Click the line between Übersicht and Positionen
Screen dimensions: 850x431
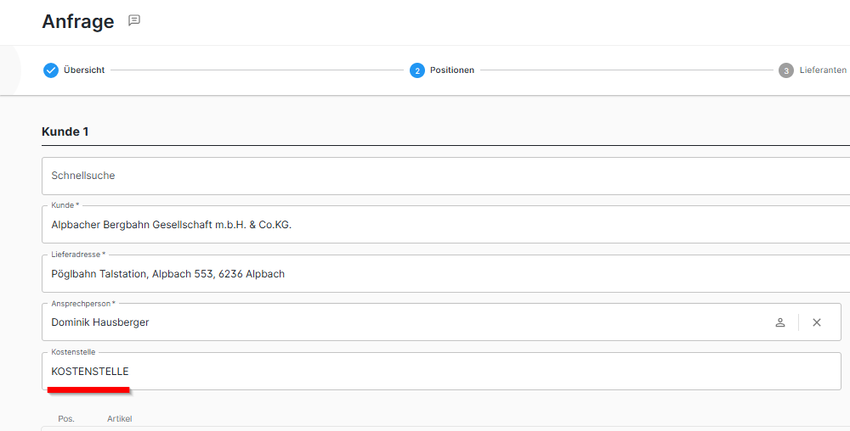tap(256, 70)
